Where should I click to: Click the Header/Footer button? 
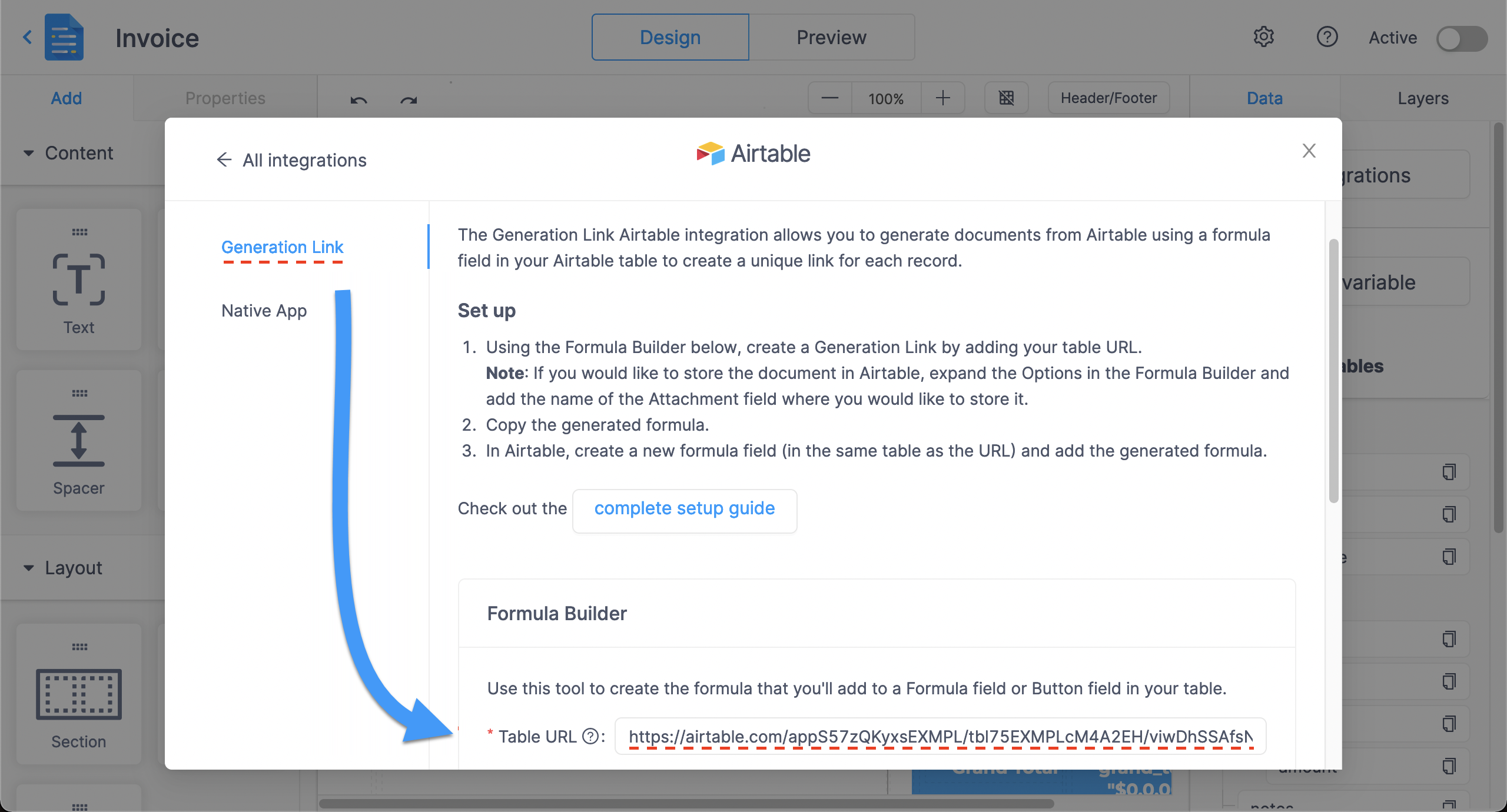coord(1108,98)
